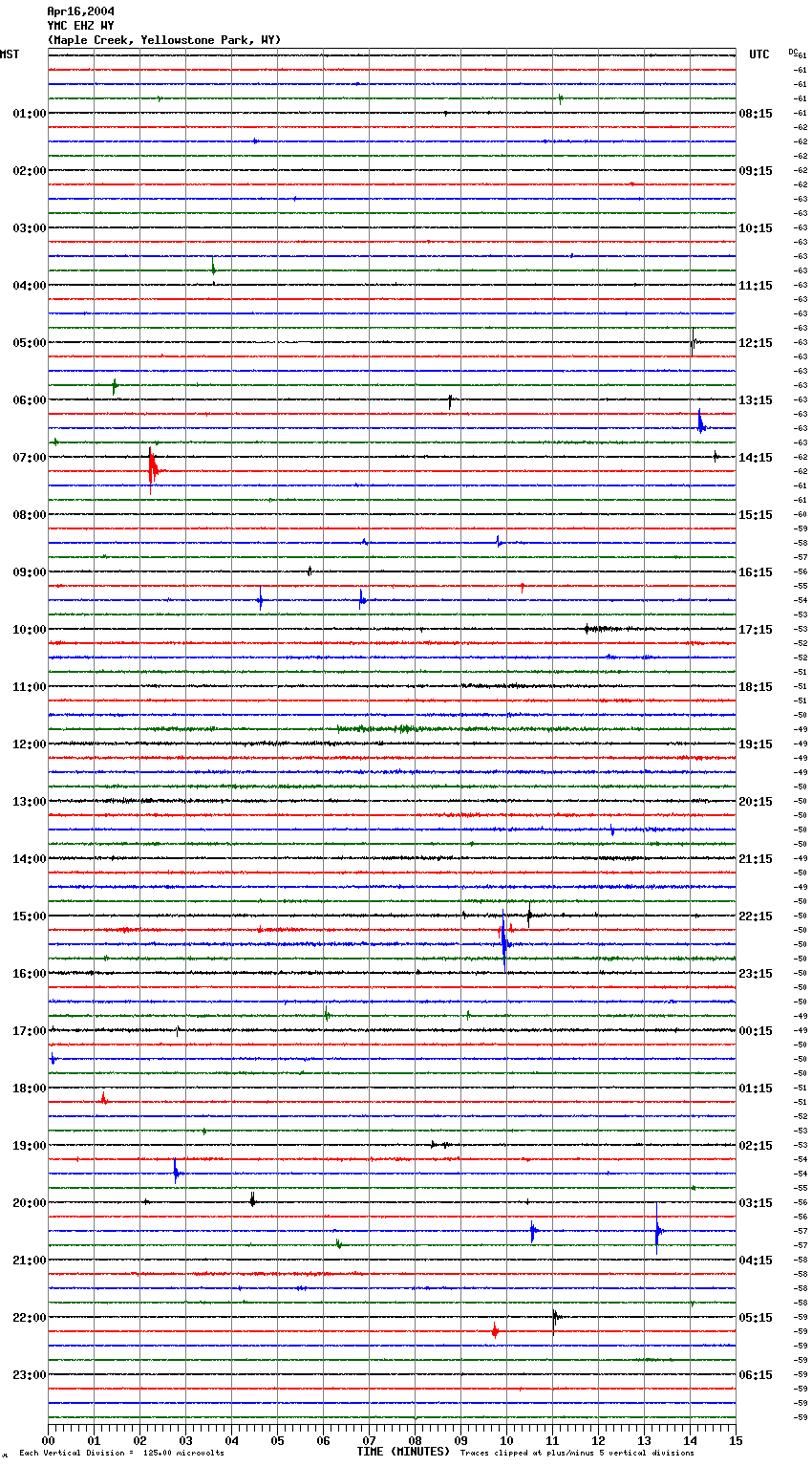Click the 23:00 MST time label
Image resolution: width=812 pixels, height=1466 pixels.
tap(29, 1375)
